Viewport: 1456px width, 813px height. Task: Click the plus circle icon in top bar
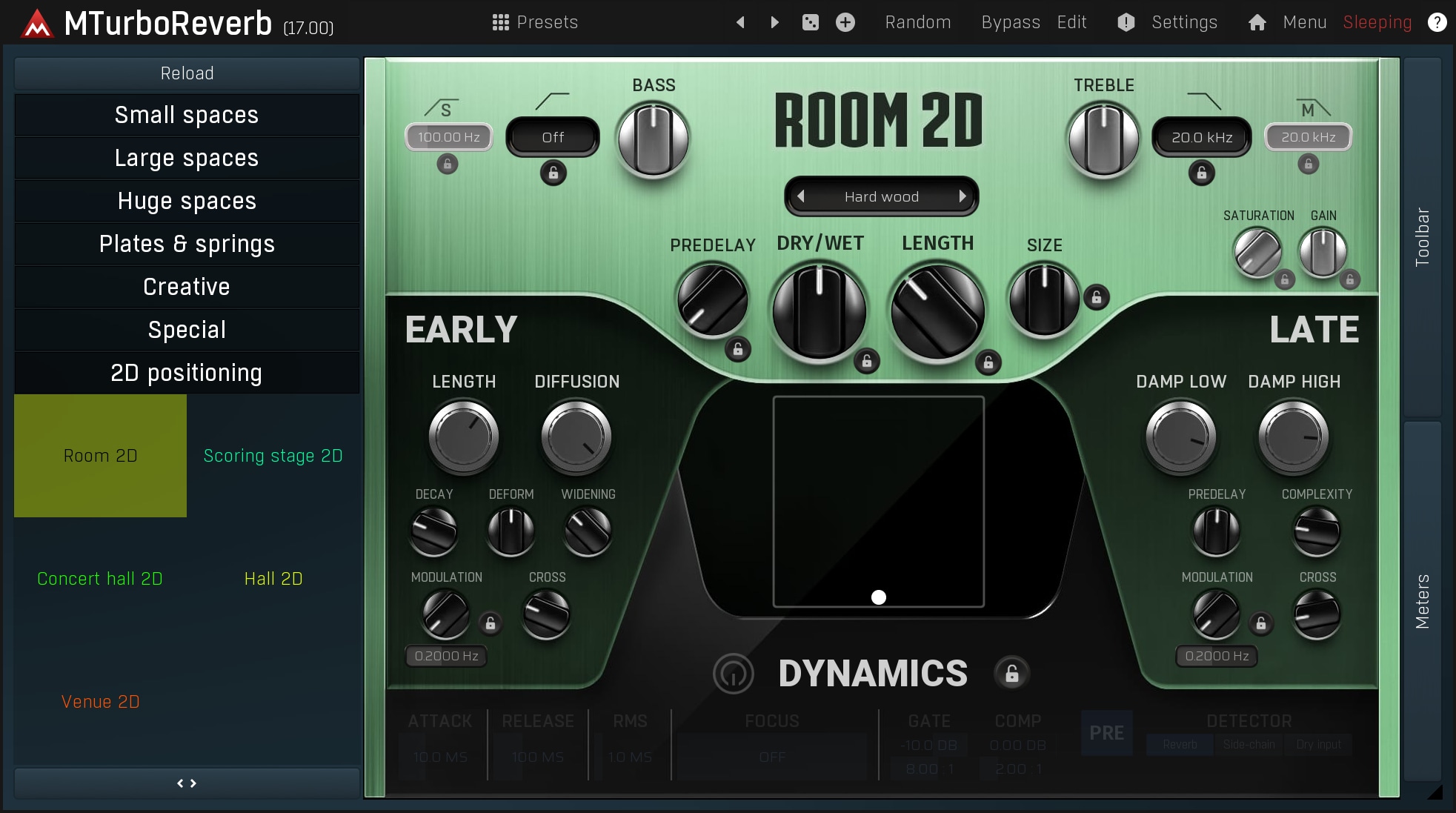845,22
